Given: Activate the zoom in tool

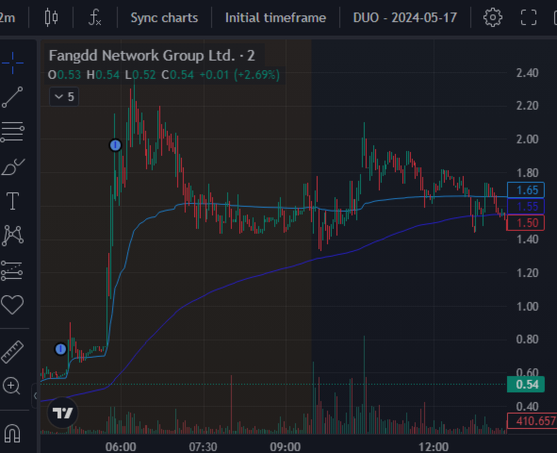Looking at the screenshot, I should [x=12, y=386].
